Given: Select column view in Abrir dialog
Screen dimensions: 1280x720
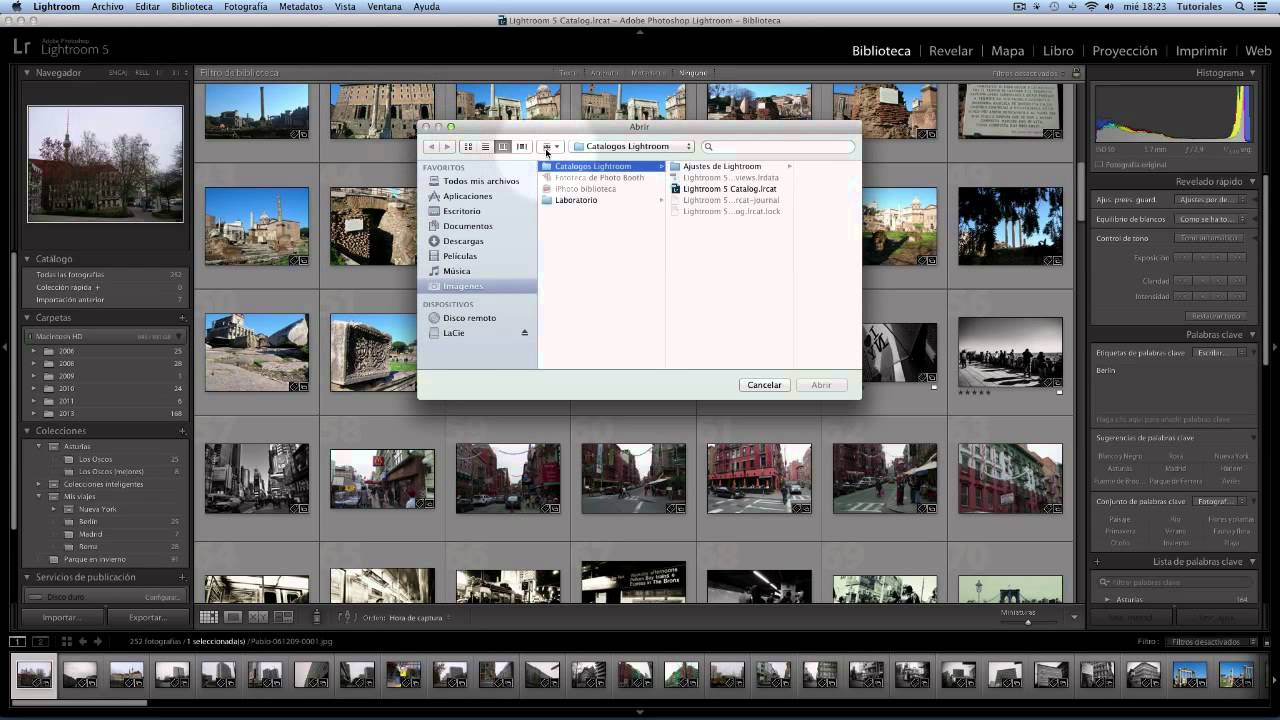Looking at the screenshot, I should (503, 147).
